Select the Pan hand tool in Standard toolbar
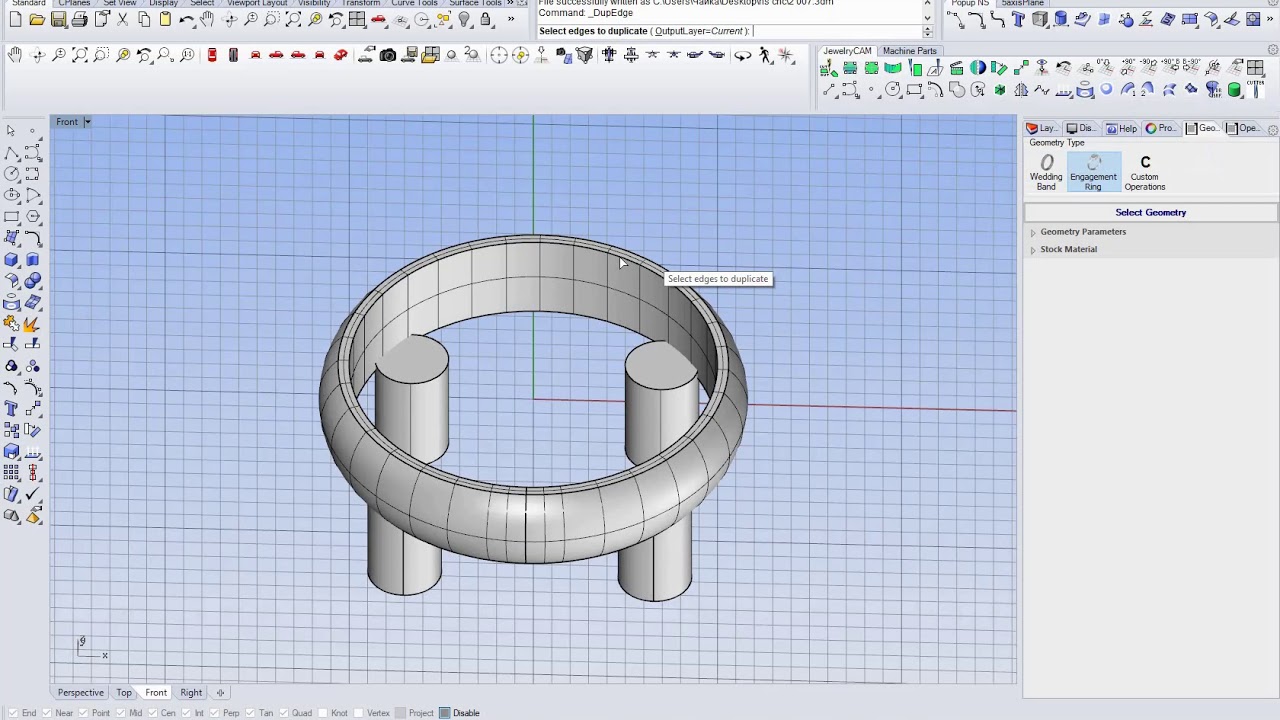1280x720 pixels. (x=207, y=20)
